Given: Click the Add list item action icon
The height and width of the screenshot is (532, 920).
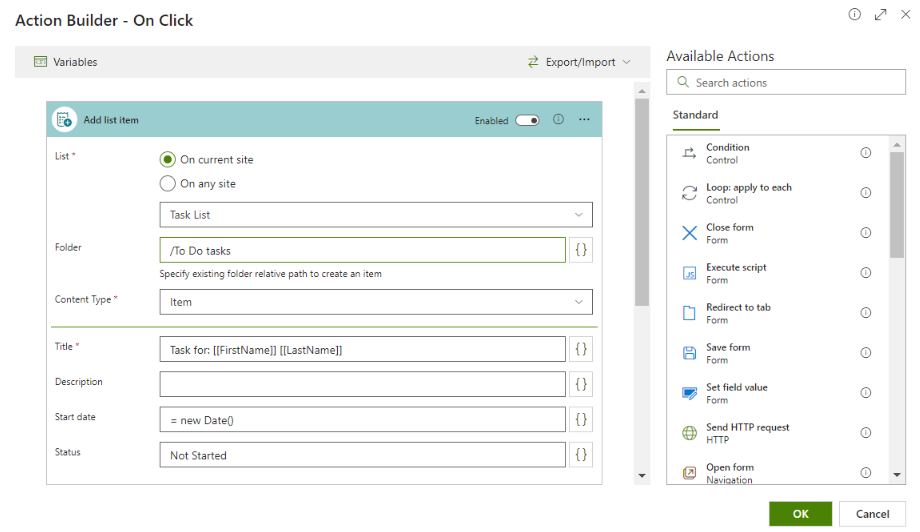Looking at the screenshot, I should (x=64, y=120).
